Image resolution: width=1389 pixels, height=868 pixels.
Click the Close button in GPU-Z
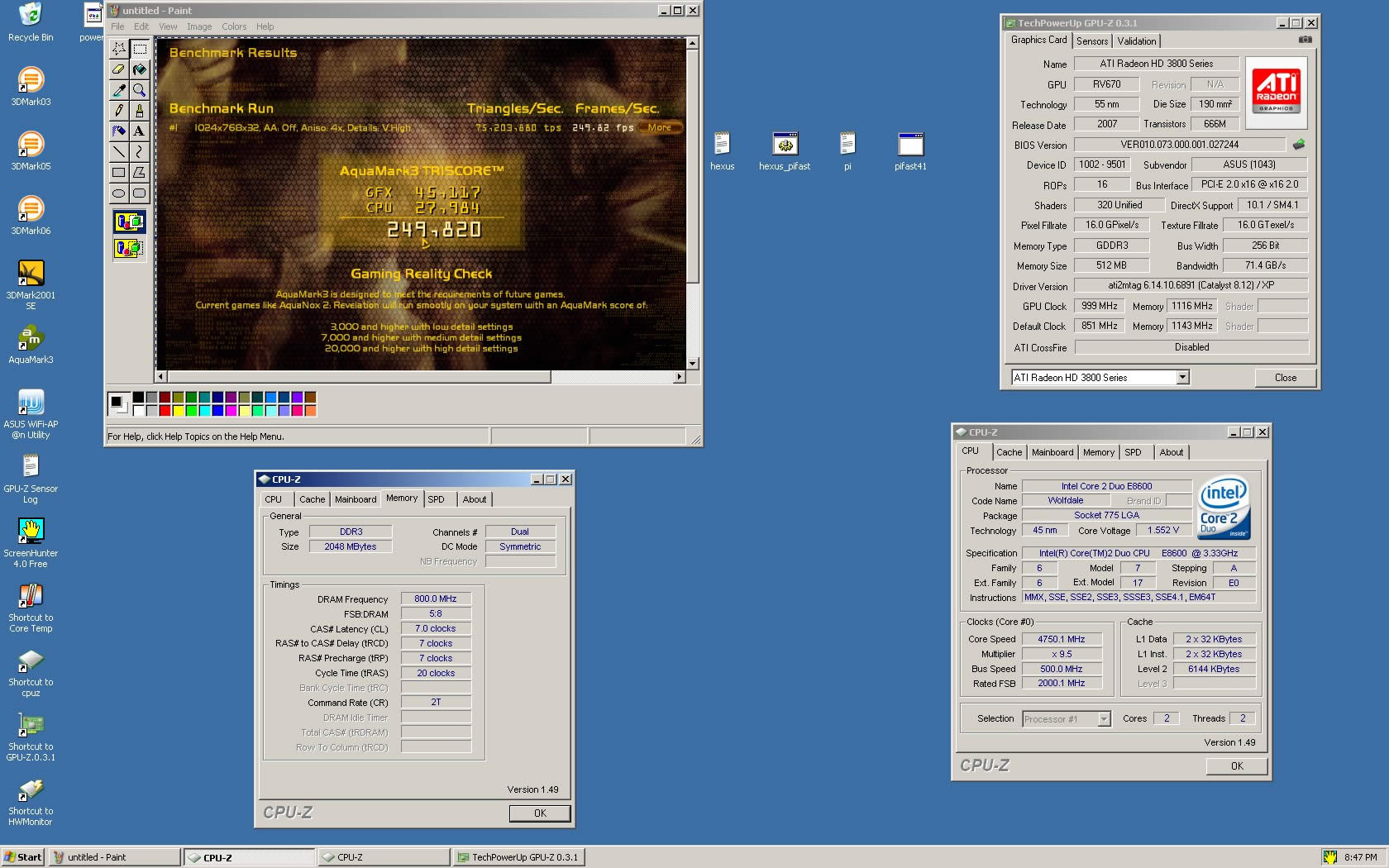(1285, 378)
